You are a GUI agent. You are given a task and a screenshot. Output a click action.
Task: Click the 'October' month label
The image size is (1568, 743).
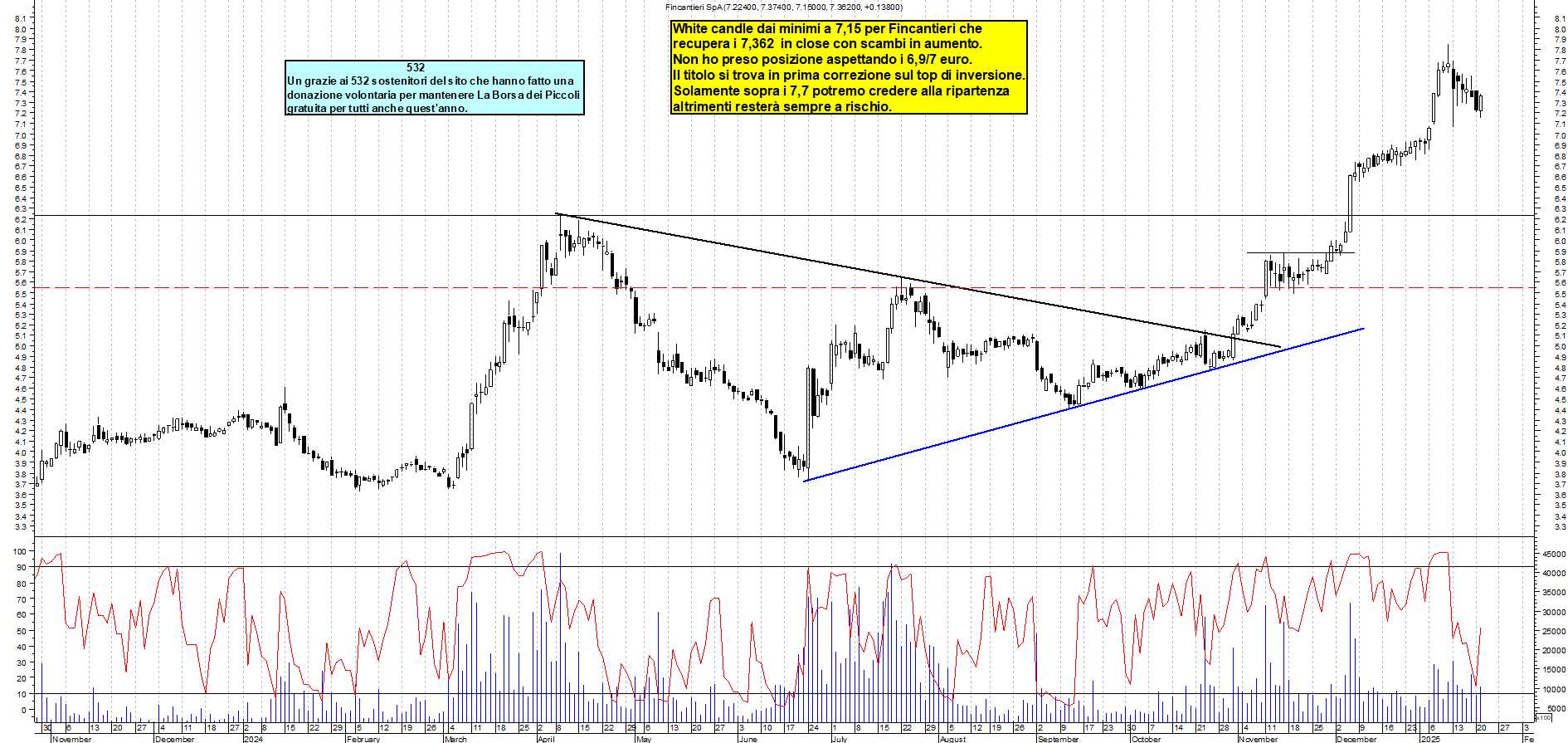tap(1147, 739)
